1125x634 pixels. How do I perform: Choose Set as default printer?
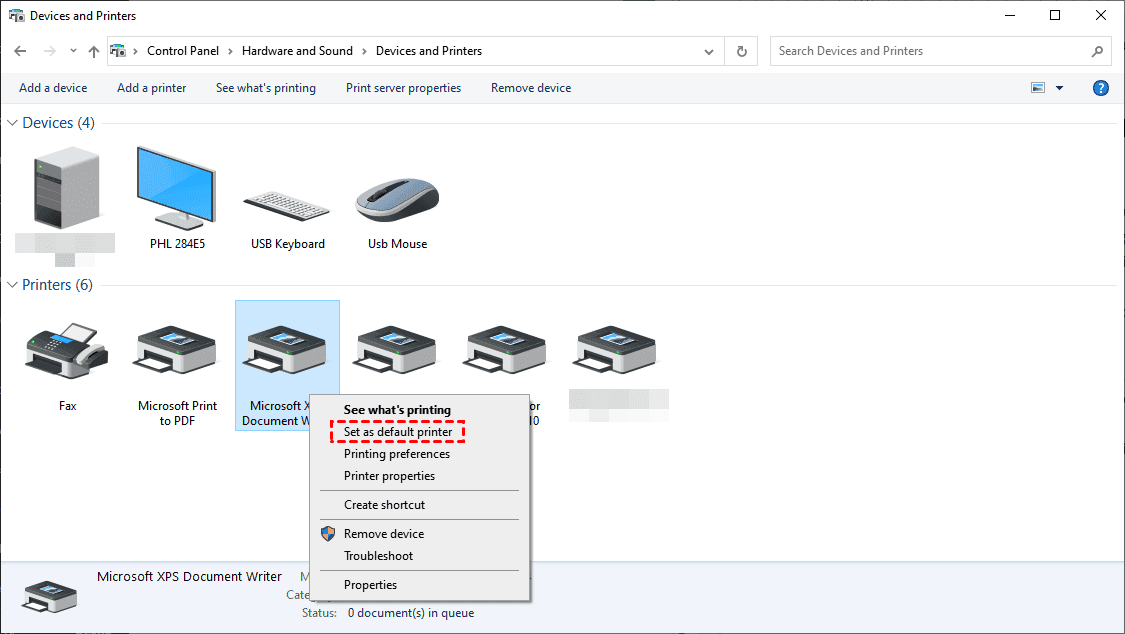tap(398, 432)
